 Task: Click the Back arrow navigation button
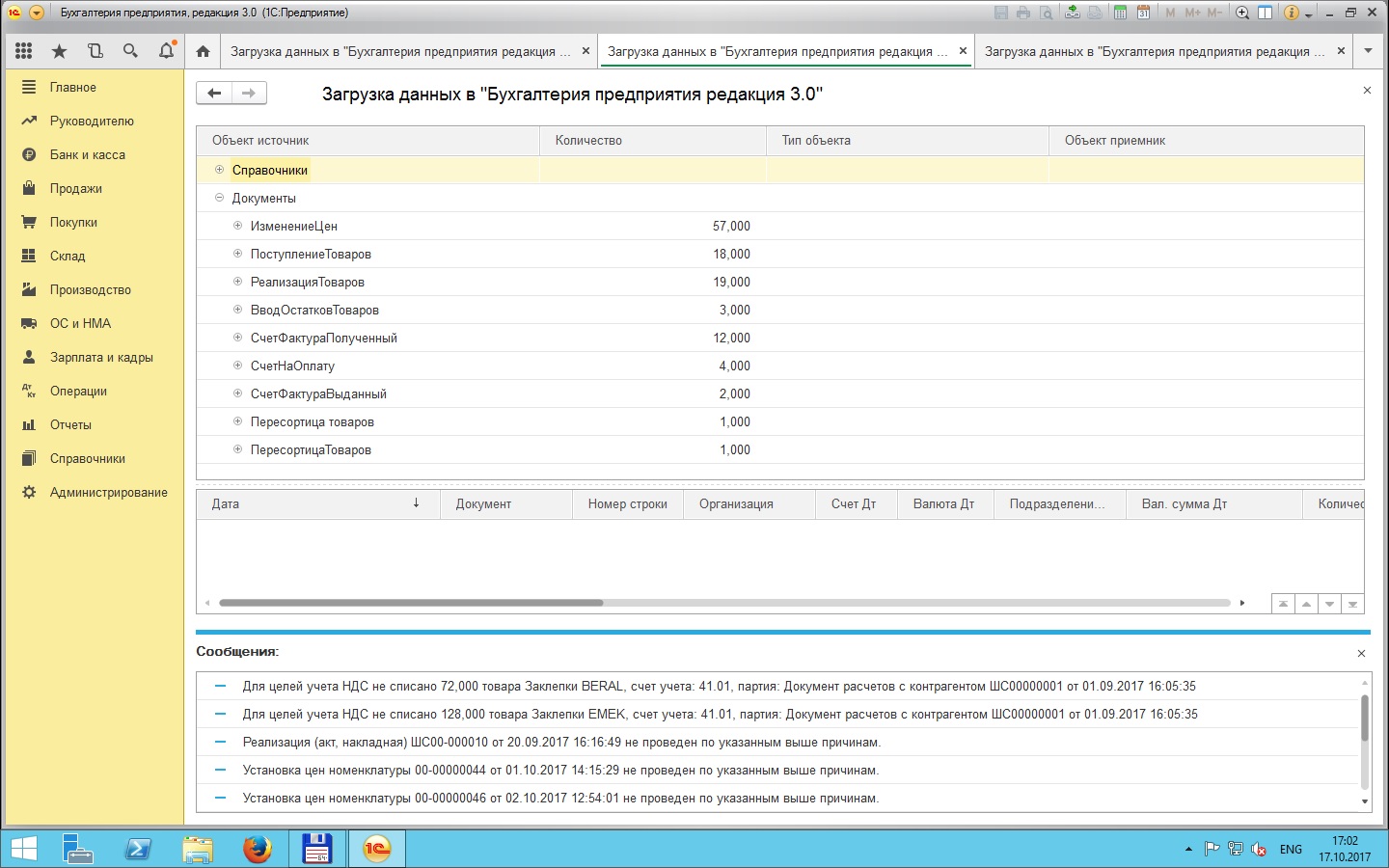click(214, 93)
